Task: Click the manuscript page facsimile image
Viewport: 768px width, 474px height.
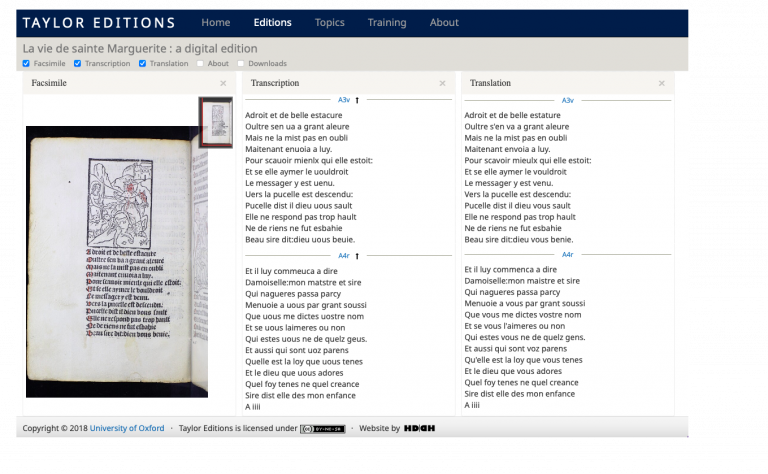Action: 117,262
